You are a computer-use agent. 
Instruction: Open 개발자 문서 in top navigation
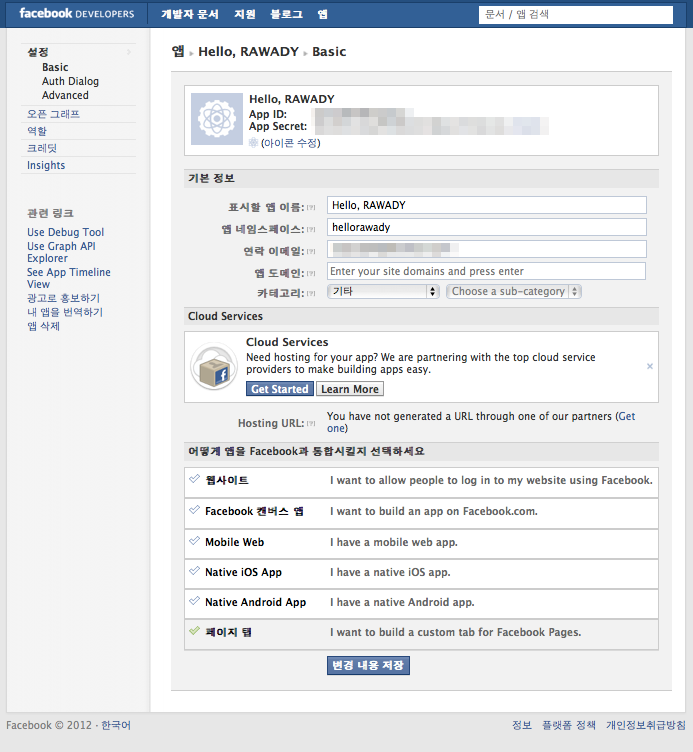189,14
